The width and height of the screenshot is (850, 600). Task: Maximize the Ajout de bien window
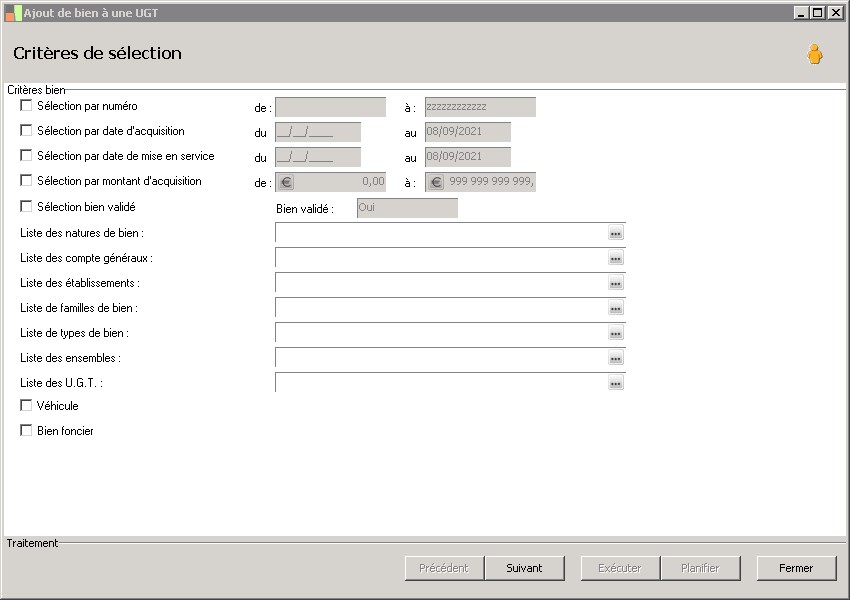click(x=817, y=13)
